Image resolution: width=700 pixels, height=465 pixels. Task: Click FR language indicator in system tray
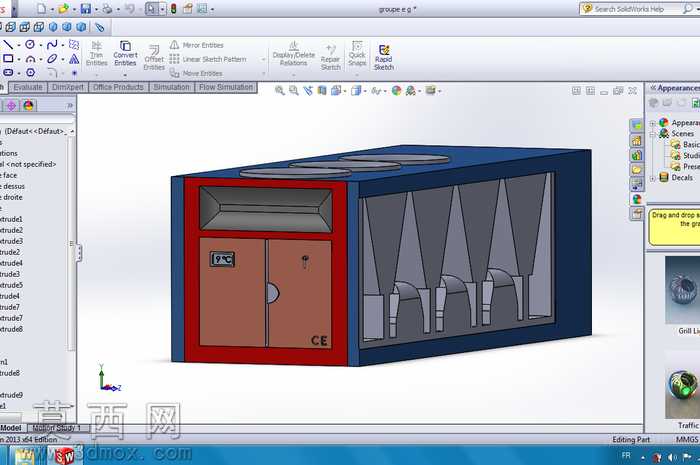pyautogui.click(x=626, y=455)
